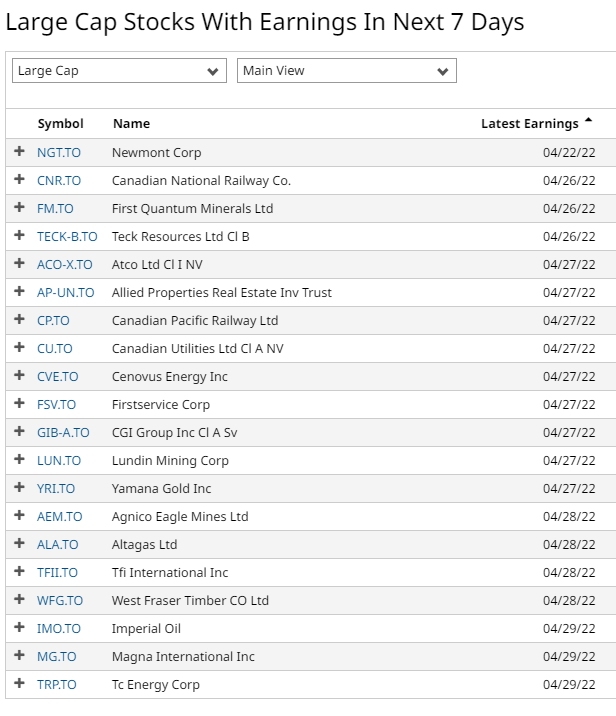Click the LUN.TO symbol link
The image size is (616, 716).
59,461
